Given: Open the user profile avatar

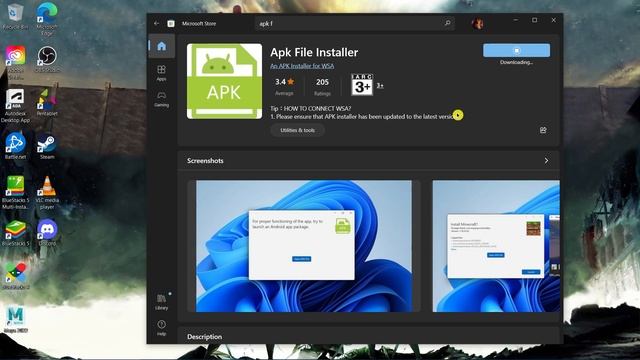Looking at the screenshot, I should point(478,23).
